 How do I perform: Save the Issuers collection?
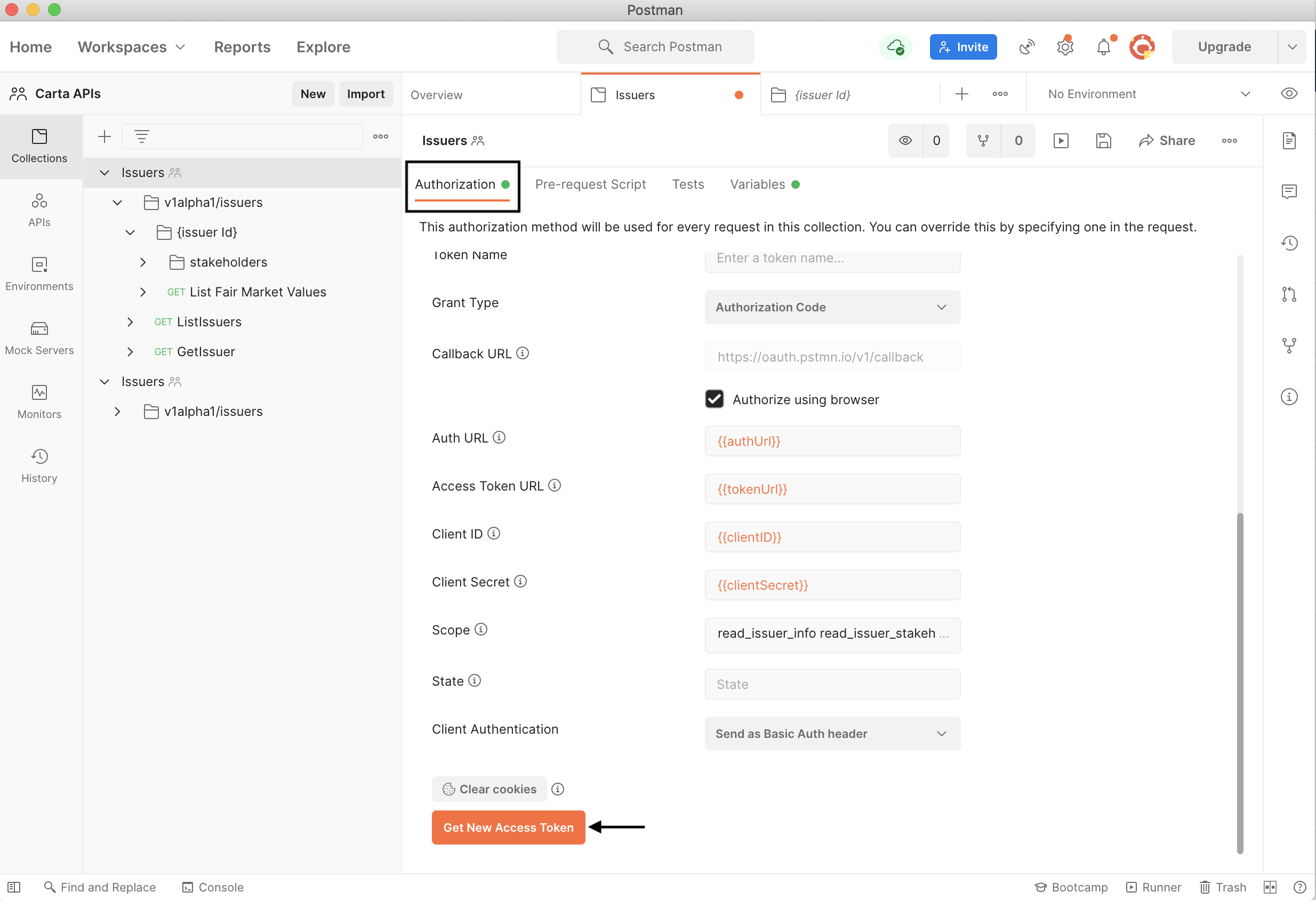(x=1103, y=141)
